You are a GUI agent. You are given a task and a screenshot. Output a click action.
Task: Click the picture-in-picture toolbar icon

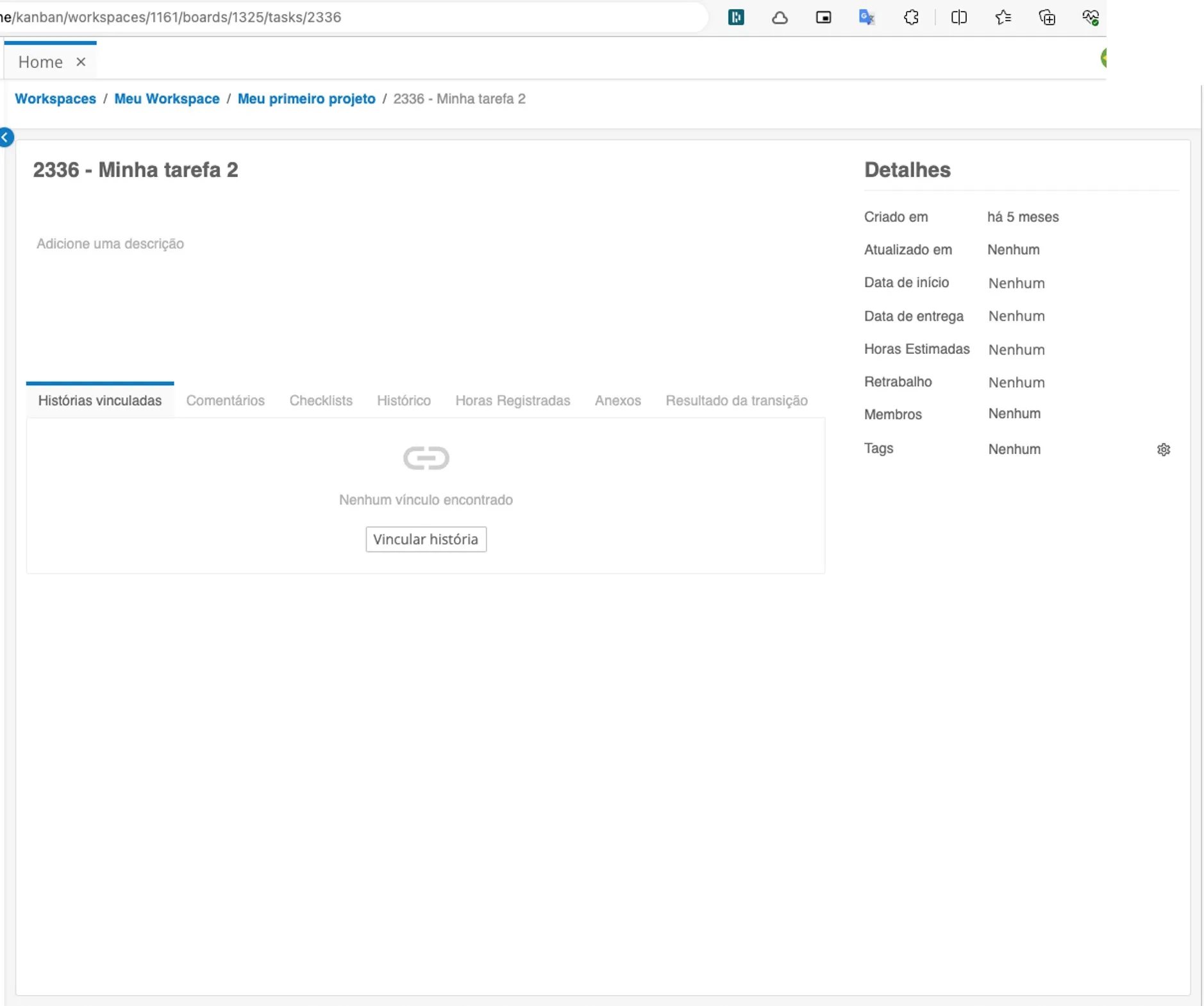pos(823,17)
